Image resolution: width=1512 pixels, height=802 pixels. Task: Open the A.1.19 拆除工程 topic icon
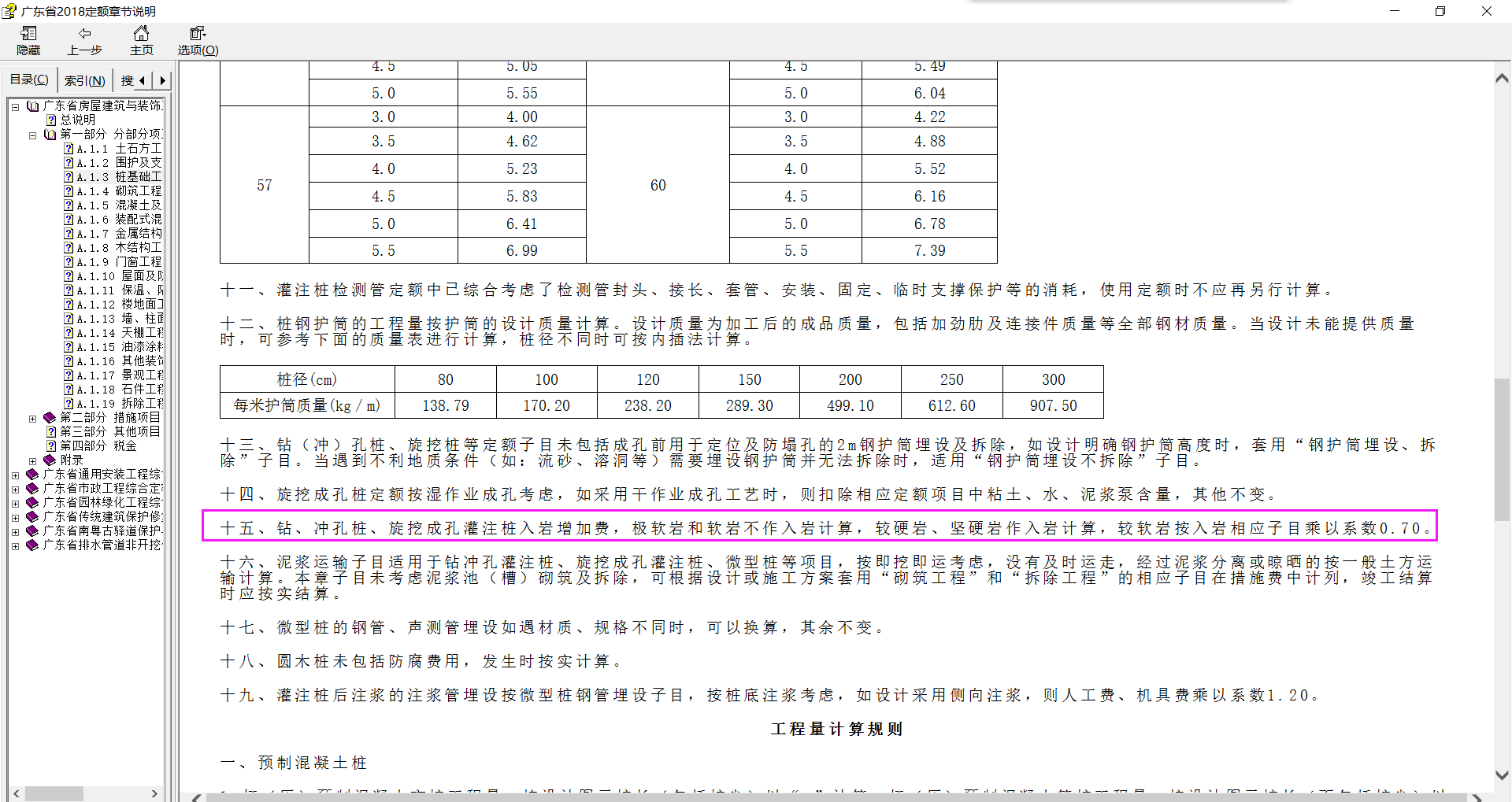pos(69,403)
